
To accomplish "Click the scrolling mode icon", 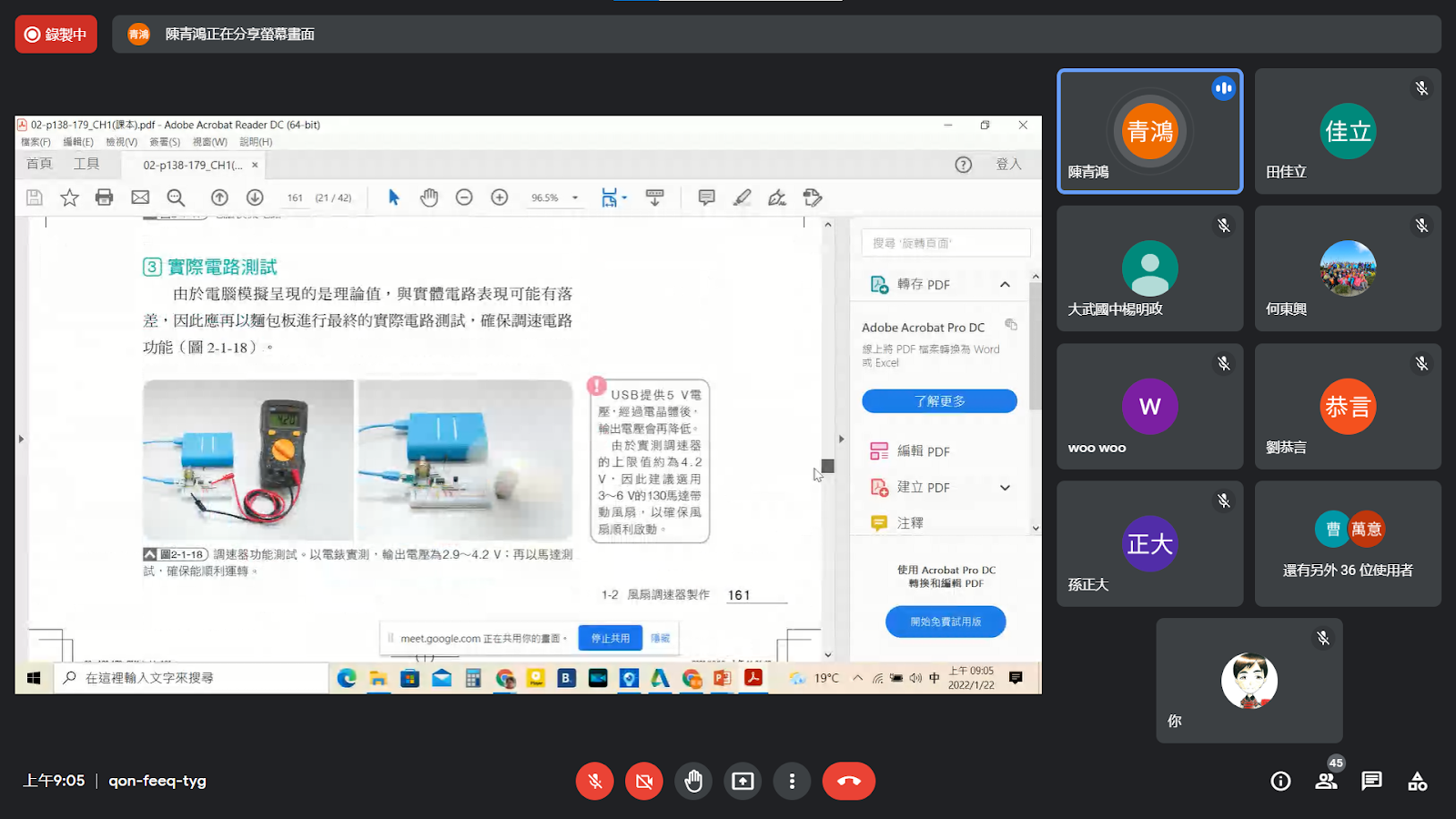I will tap(654, 197).
